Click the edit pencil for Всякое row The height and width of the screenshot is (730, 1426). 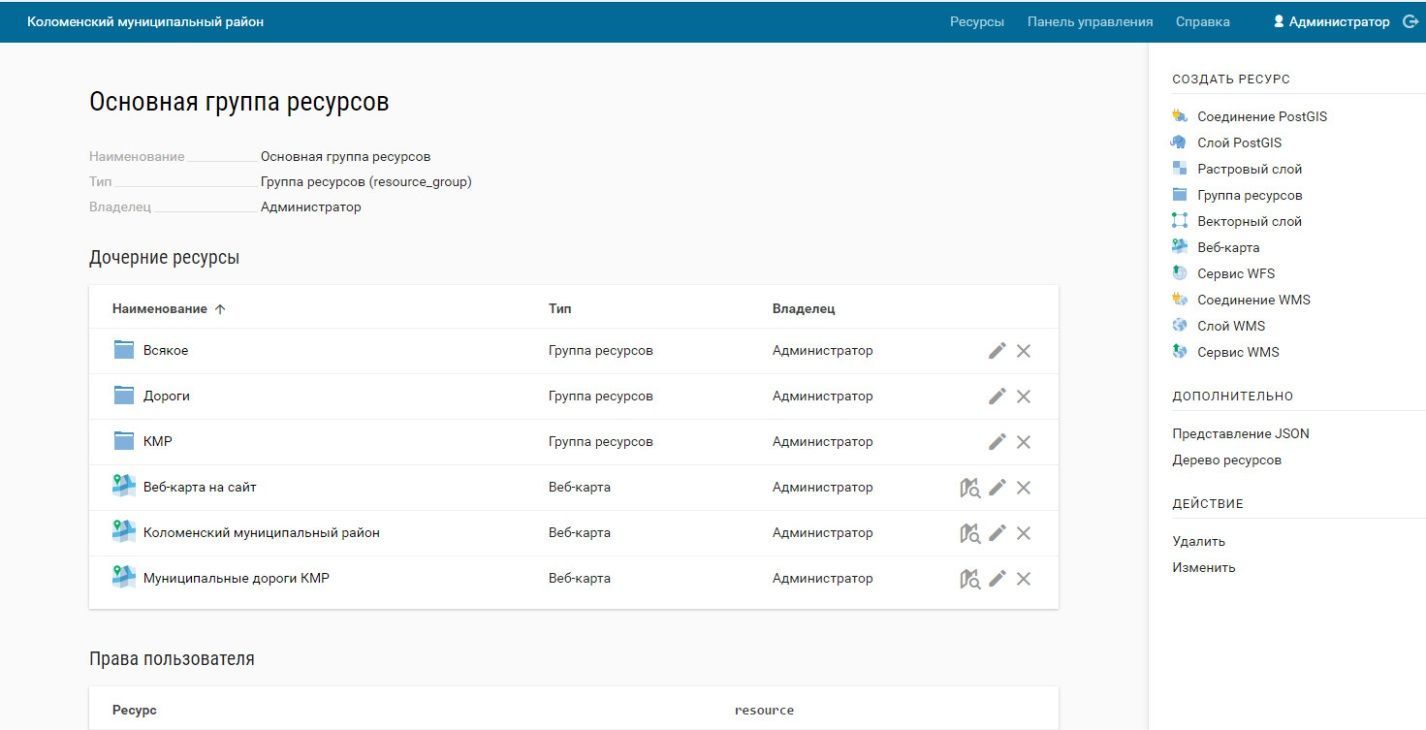(996, 351)
